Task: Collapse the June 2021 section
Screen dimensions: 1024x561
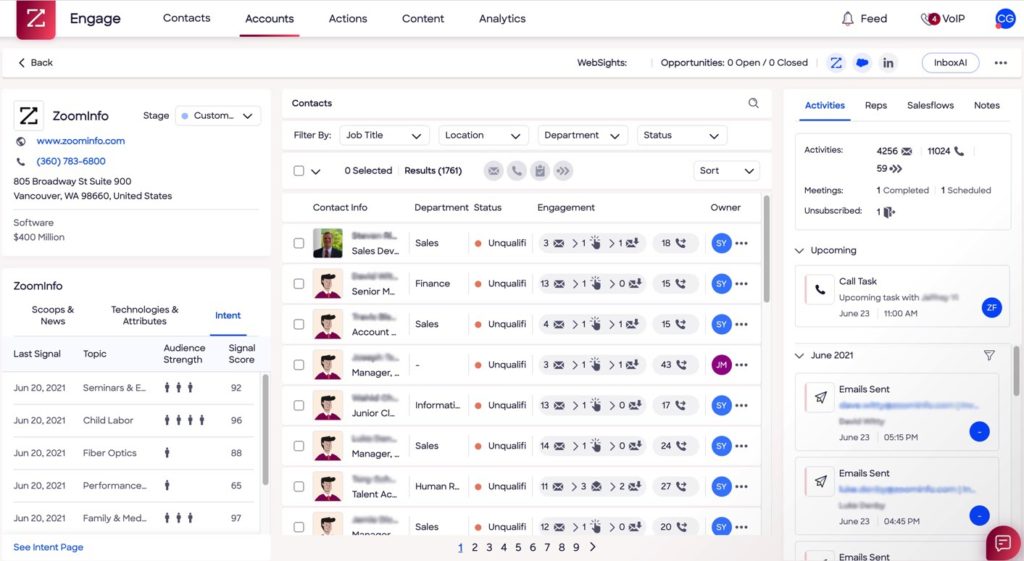Action: 799,356
